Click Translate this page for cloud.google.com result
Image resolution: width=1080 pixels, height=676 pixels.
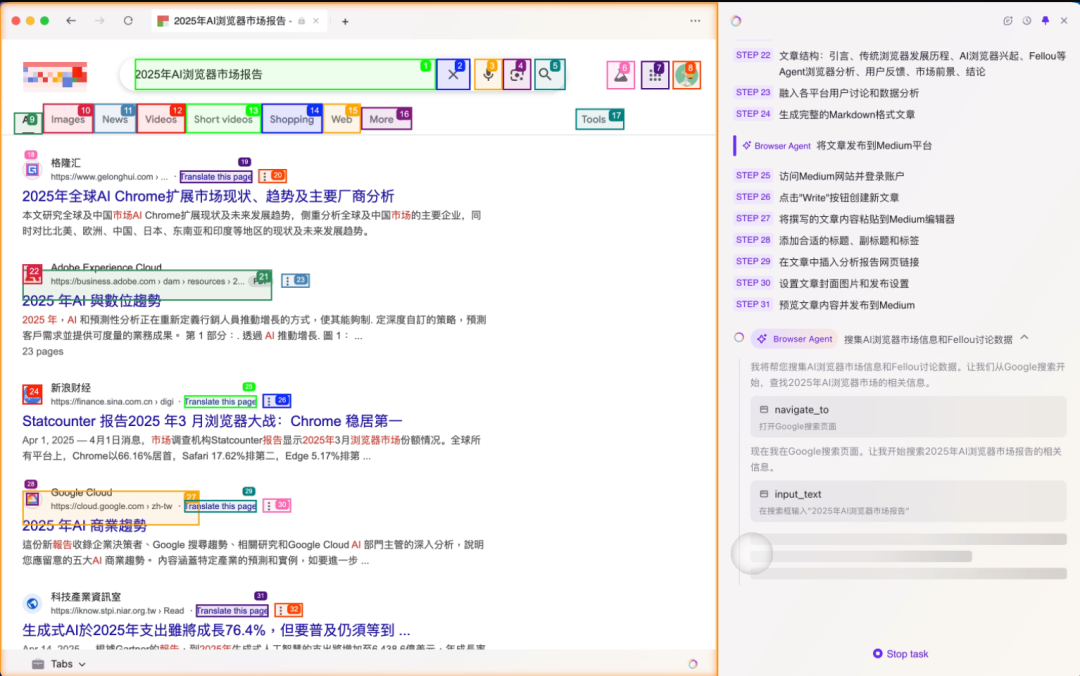220,506
